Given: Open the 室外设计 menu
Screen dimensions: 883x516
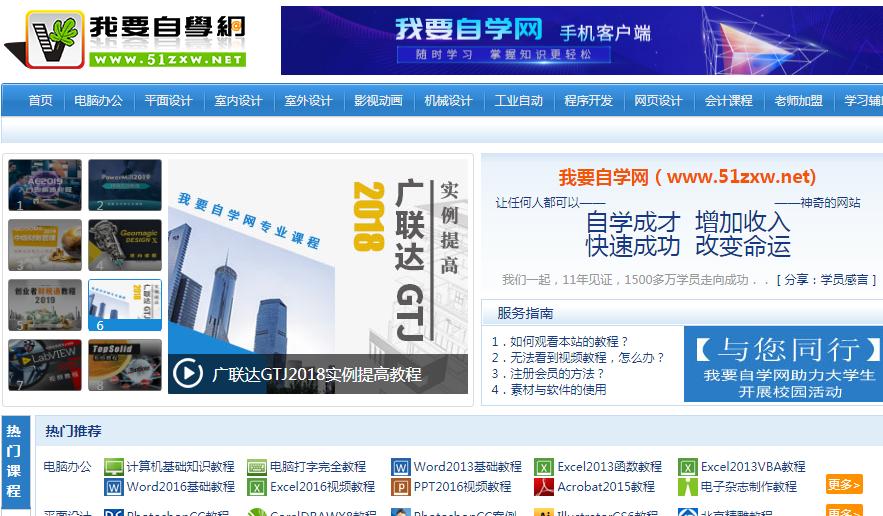Looking at the screenshot, I should point(308,101).
